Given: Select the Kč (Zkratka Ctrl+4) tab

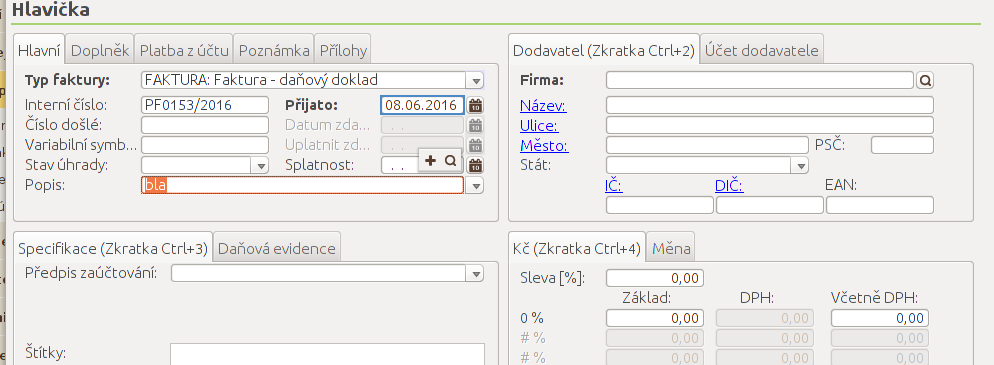Looking at the screenshot, I should point(577,248).
